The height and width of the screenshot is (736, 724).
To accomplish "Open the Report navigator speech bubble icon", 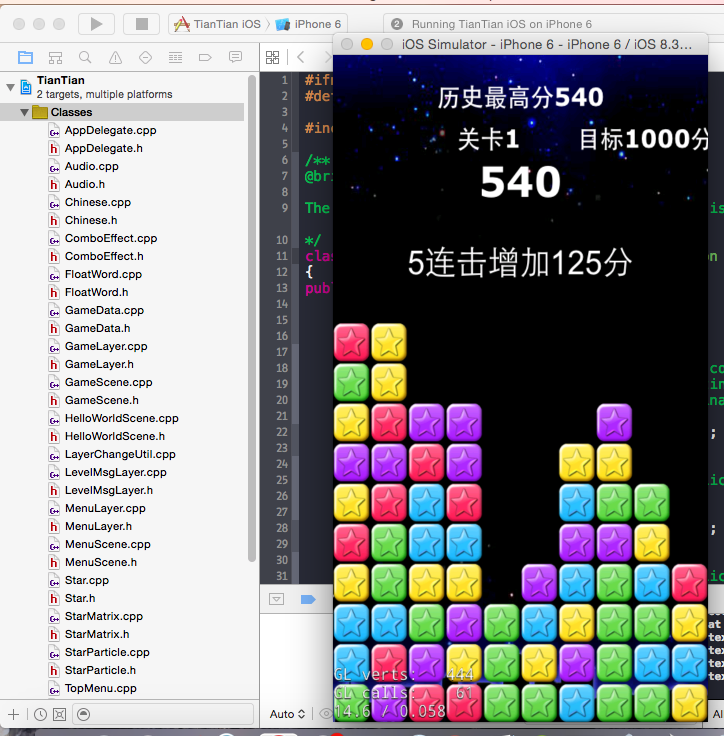I will point(235,57).
